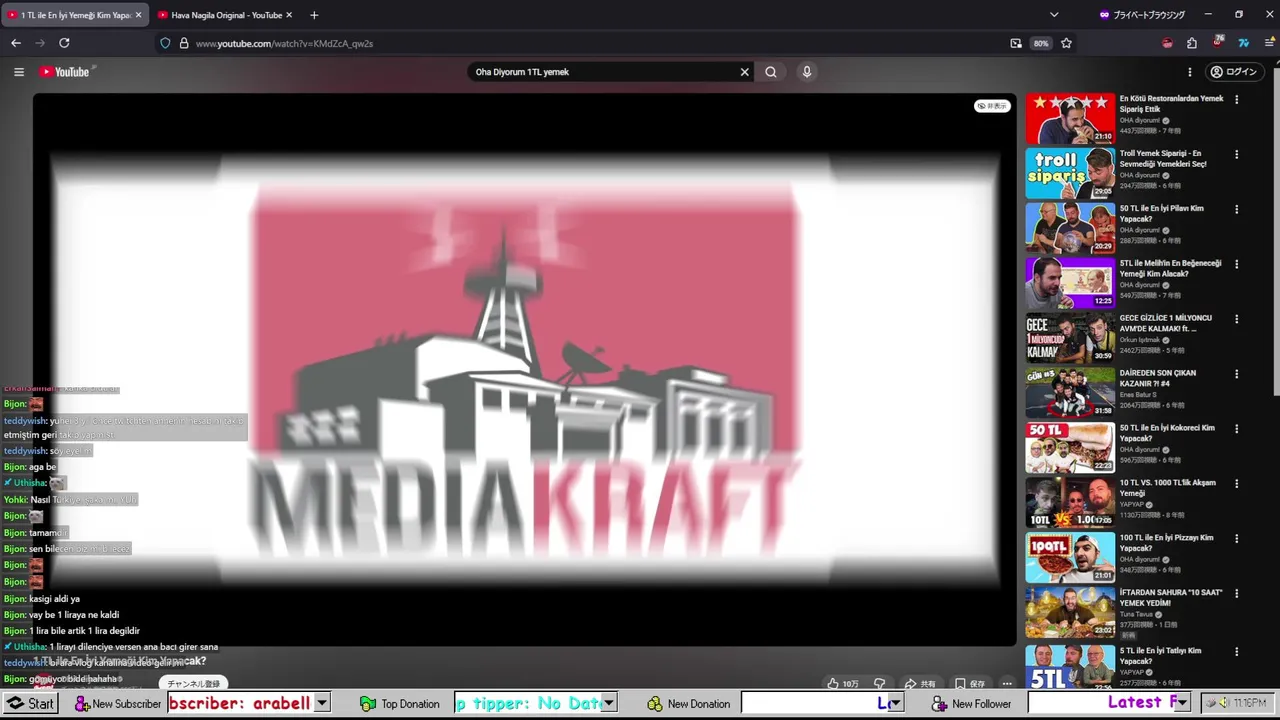Open the list all tabs chevron
The width and height of the screenshot is (1280, 720).
tap(1054, 15)
